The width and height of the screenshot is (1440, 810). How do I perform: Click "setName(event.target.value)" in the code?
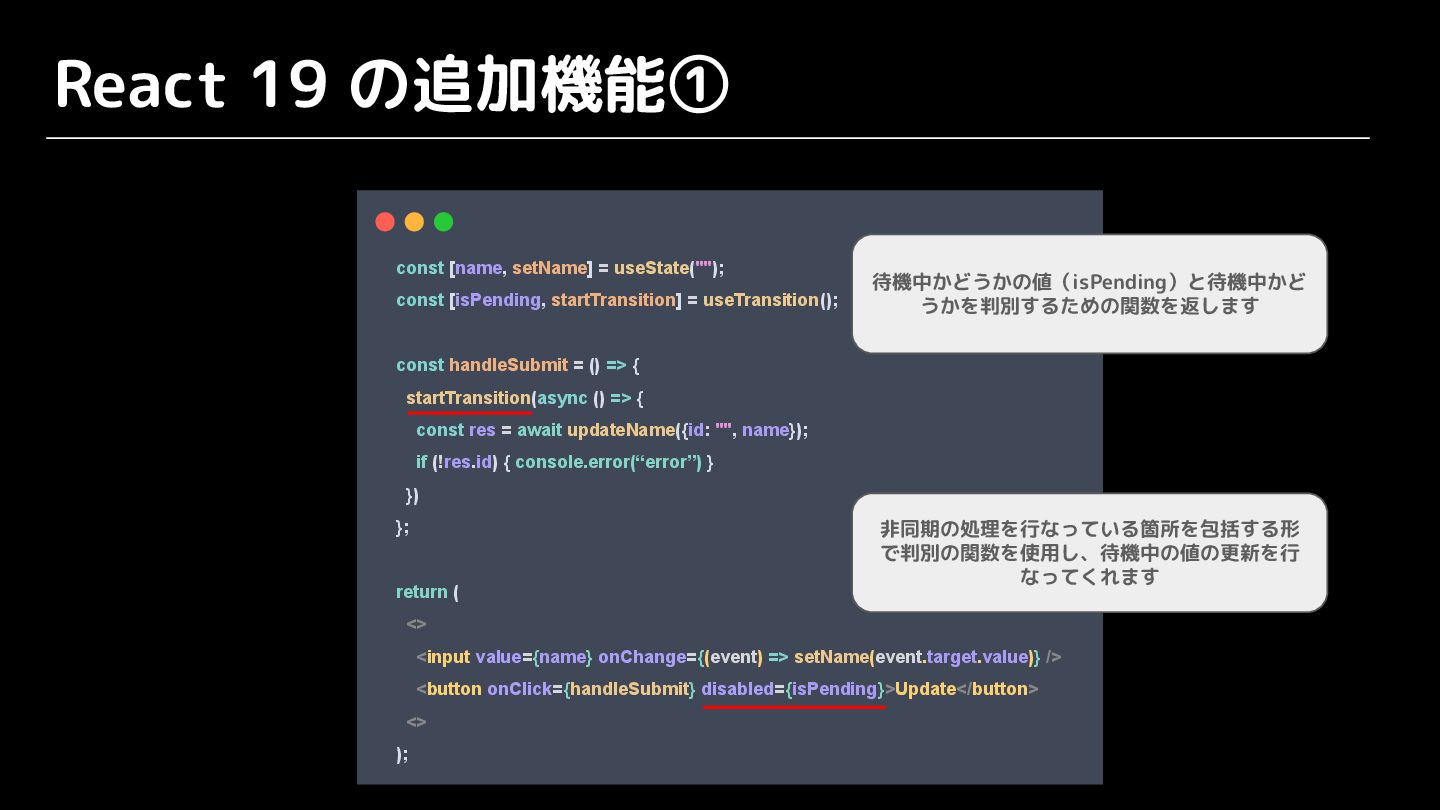coord(914,657)
